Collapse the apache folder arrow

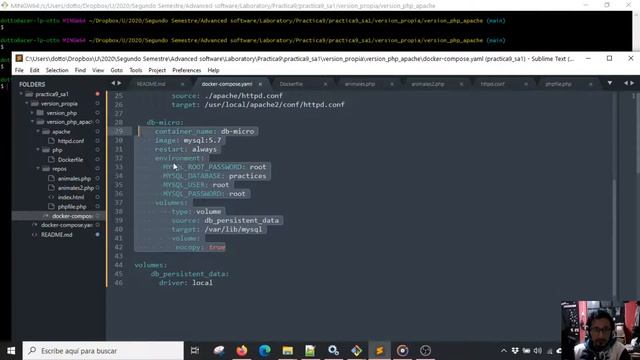[x=38, y=131]
